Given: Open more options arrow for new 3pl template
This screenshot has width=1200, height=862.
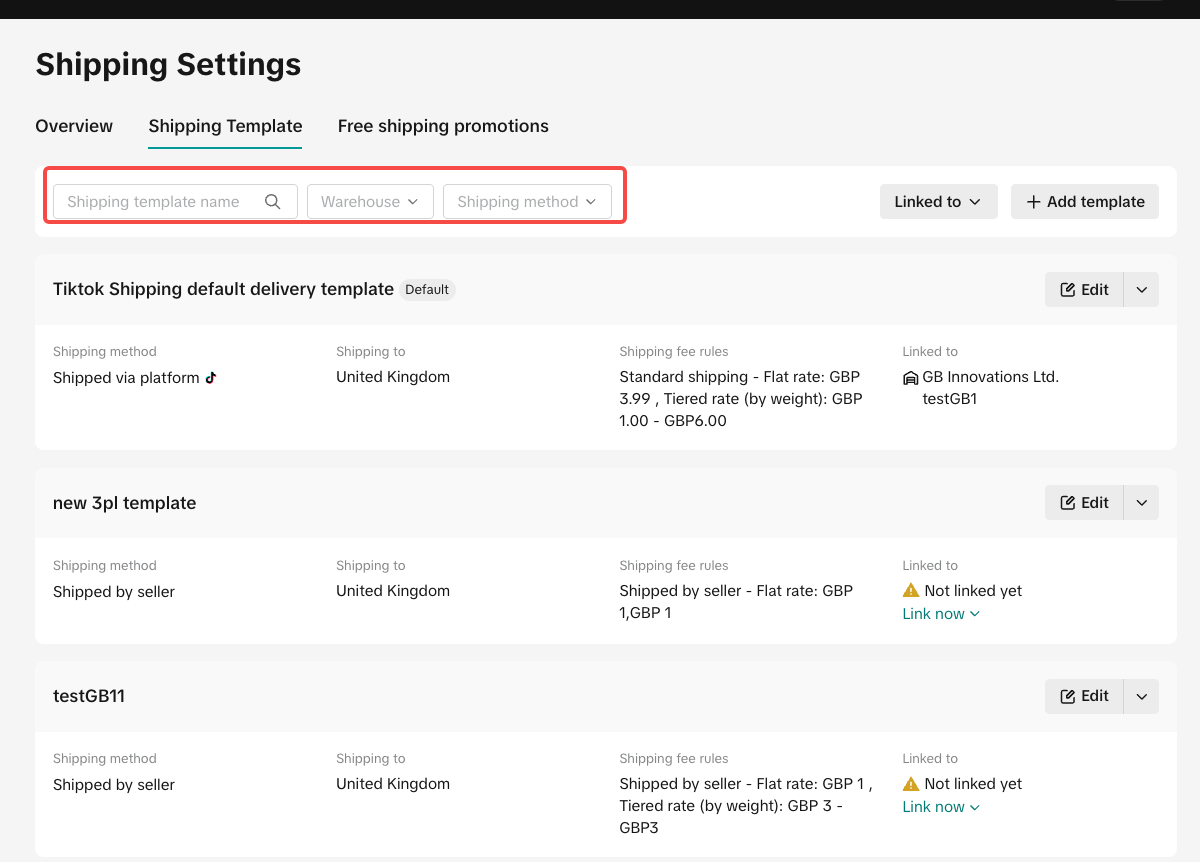Looking at the screenshot, I should pyautogui.click(x=1141, y=503).
